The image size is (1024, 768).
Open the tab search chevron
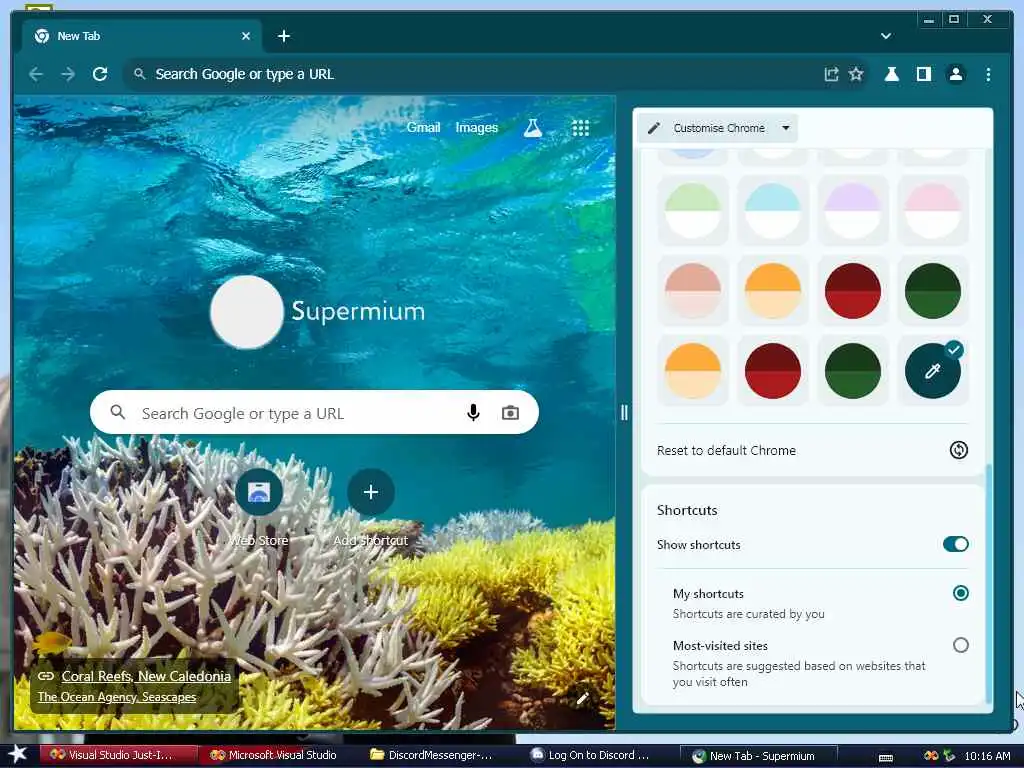click(886, 36)
